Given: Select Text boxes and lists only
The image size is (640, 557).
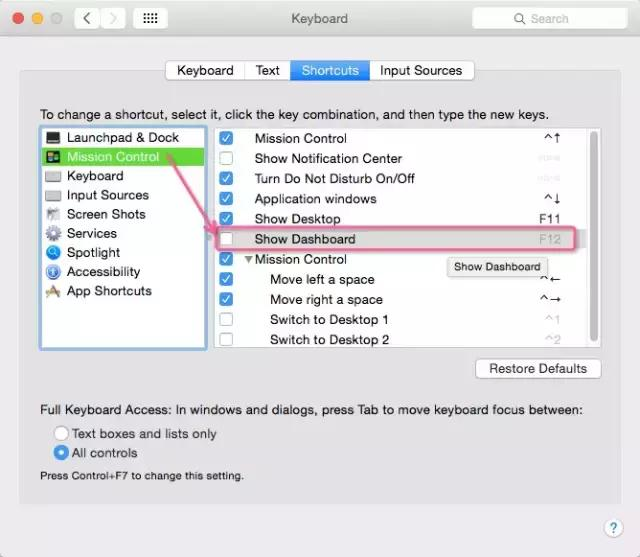Looking at the screenshot, I should [61, 433].
